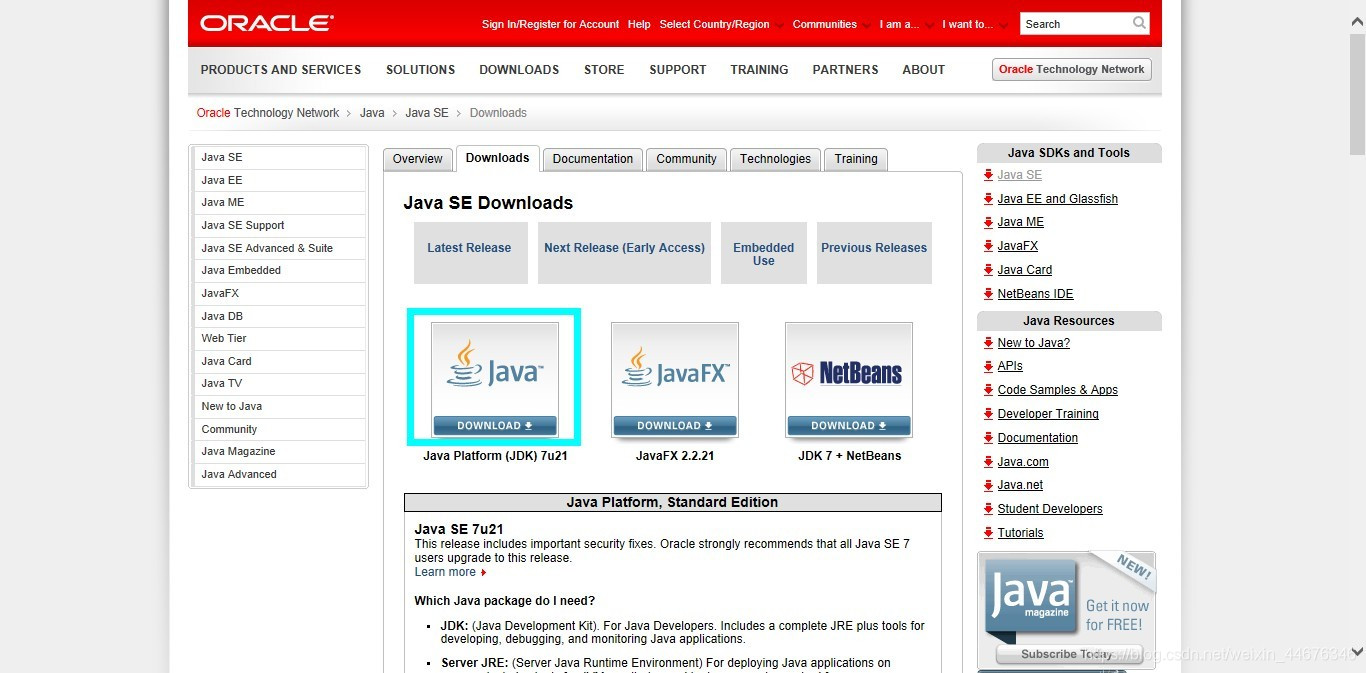Click red arrow beside Java.com

[x=988, y=462]
